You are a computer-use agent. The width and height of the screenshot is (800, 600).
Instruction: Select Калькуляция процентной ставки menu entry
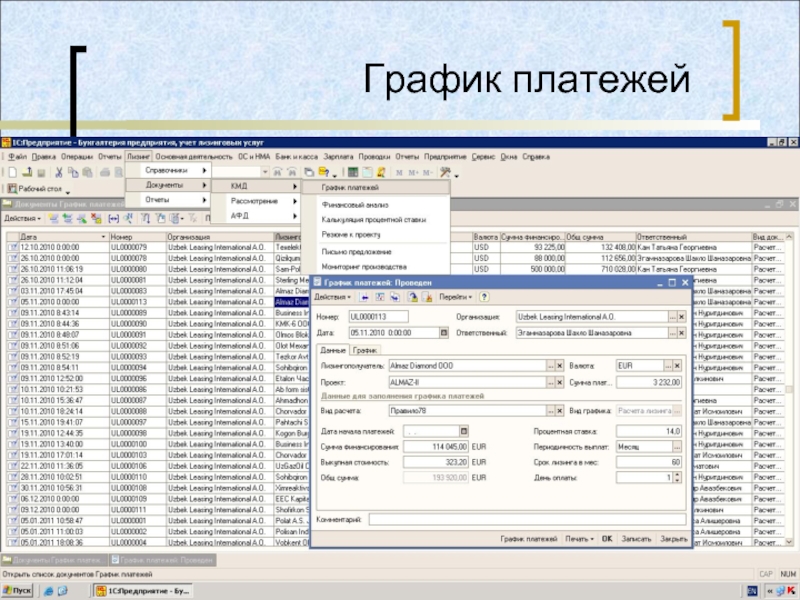(x=373, y=220)
